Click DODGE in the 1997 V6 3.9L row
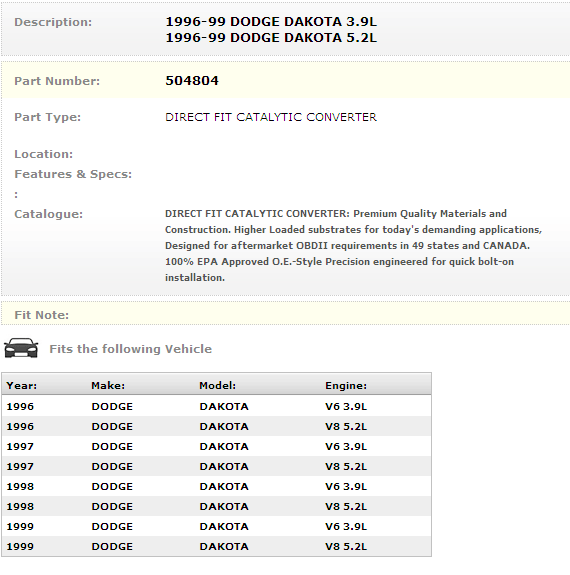The height and width of the screenshot is (575, 570). (x=112, y=446)
